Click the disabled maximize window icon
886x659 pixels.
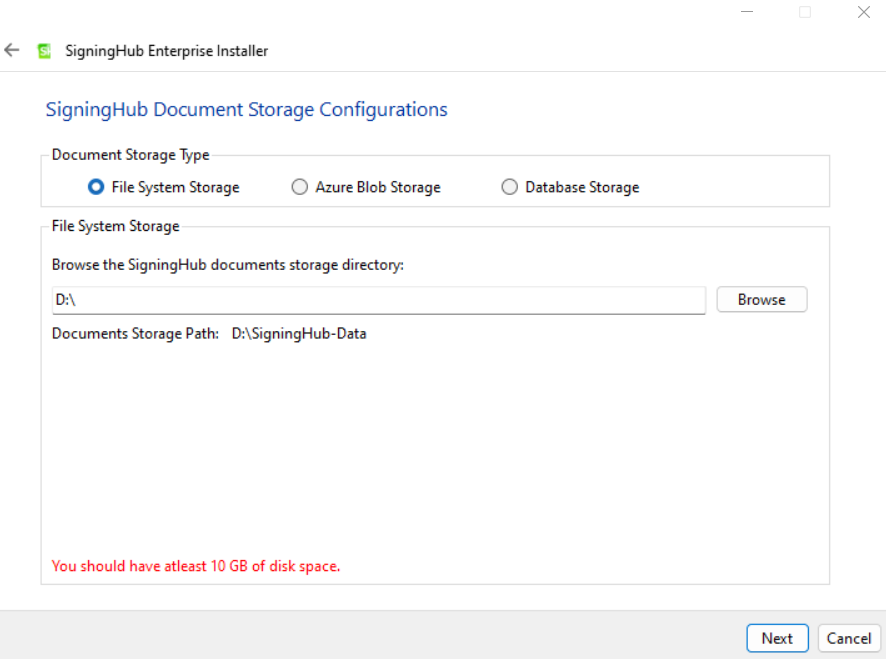click(805, 12)
